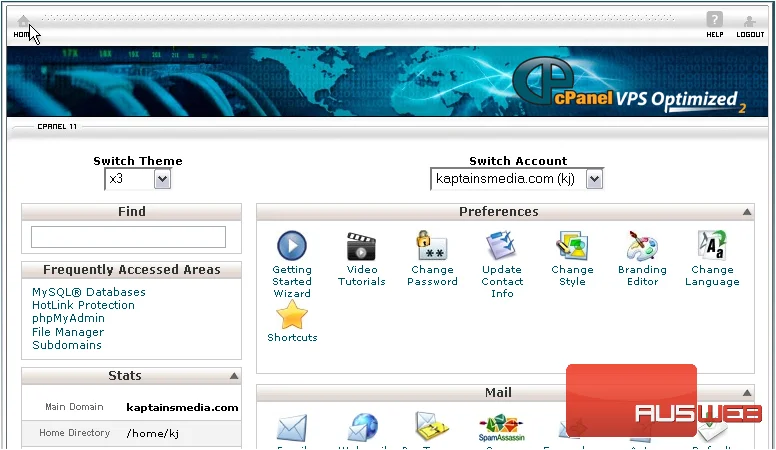Click the Logout icon

click(x=749, y=21)
